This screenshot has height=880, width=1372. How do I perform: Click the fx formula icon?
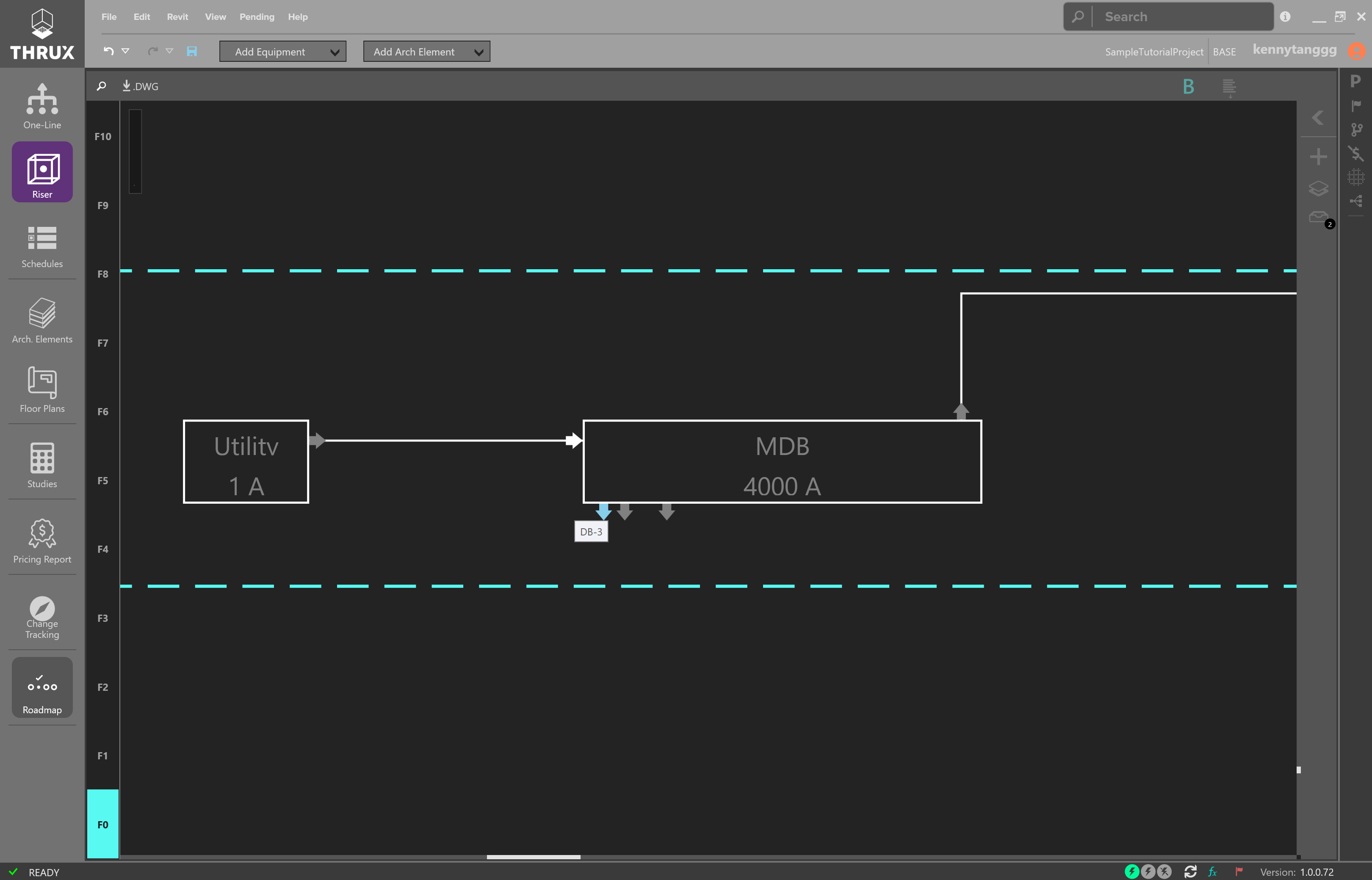pos(1212,872)
